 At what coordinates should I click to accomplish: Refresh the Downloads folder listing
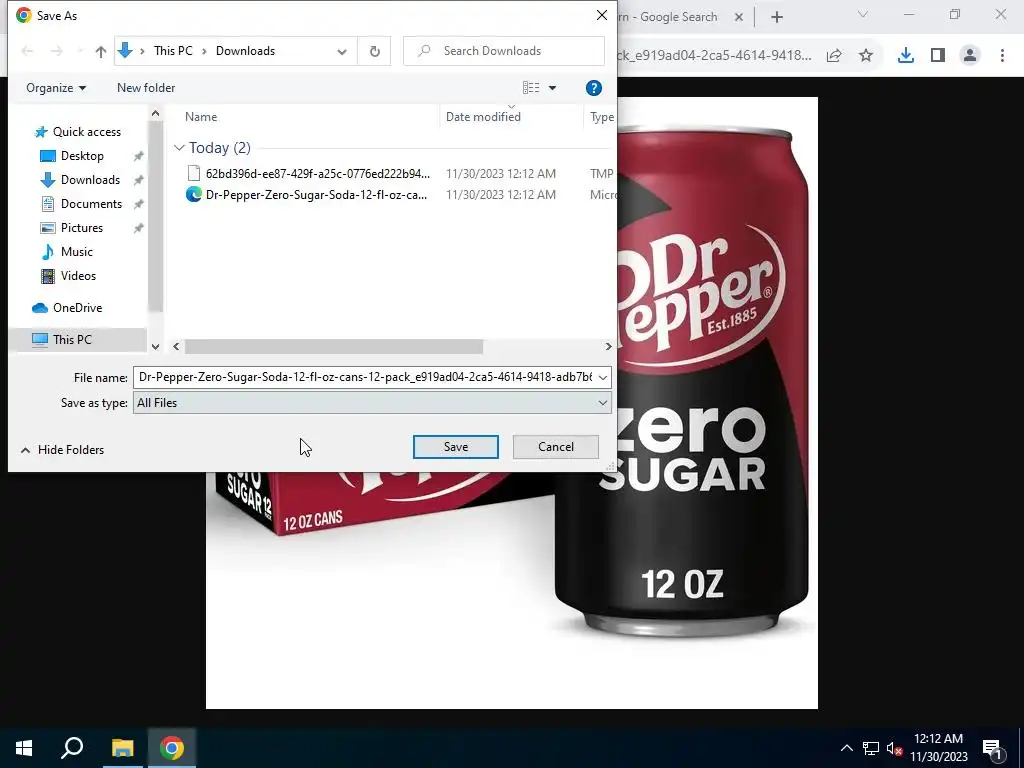pos(374,51)
